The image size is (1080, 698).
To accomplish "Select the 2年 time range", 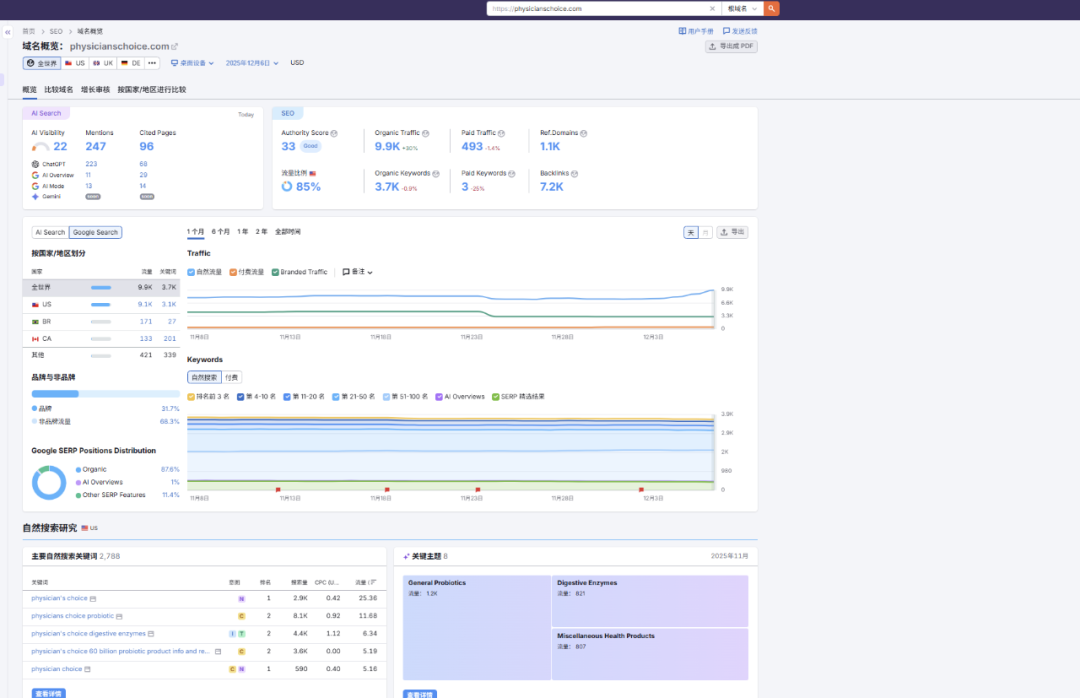I will click(261, 232).
